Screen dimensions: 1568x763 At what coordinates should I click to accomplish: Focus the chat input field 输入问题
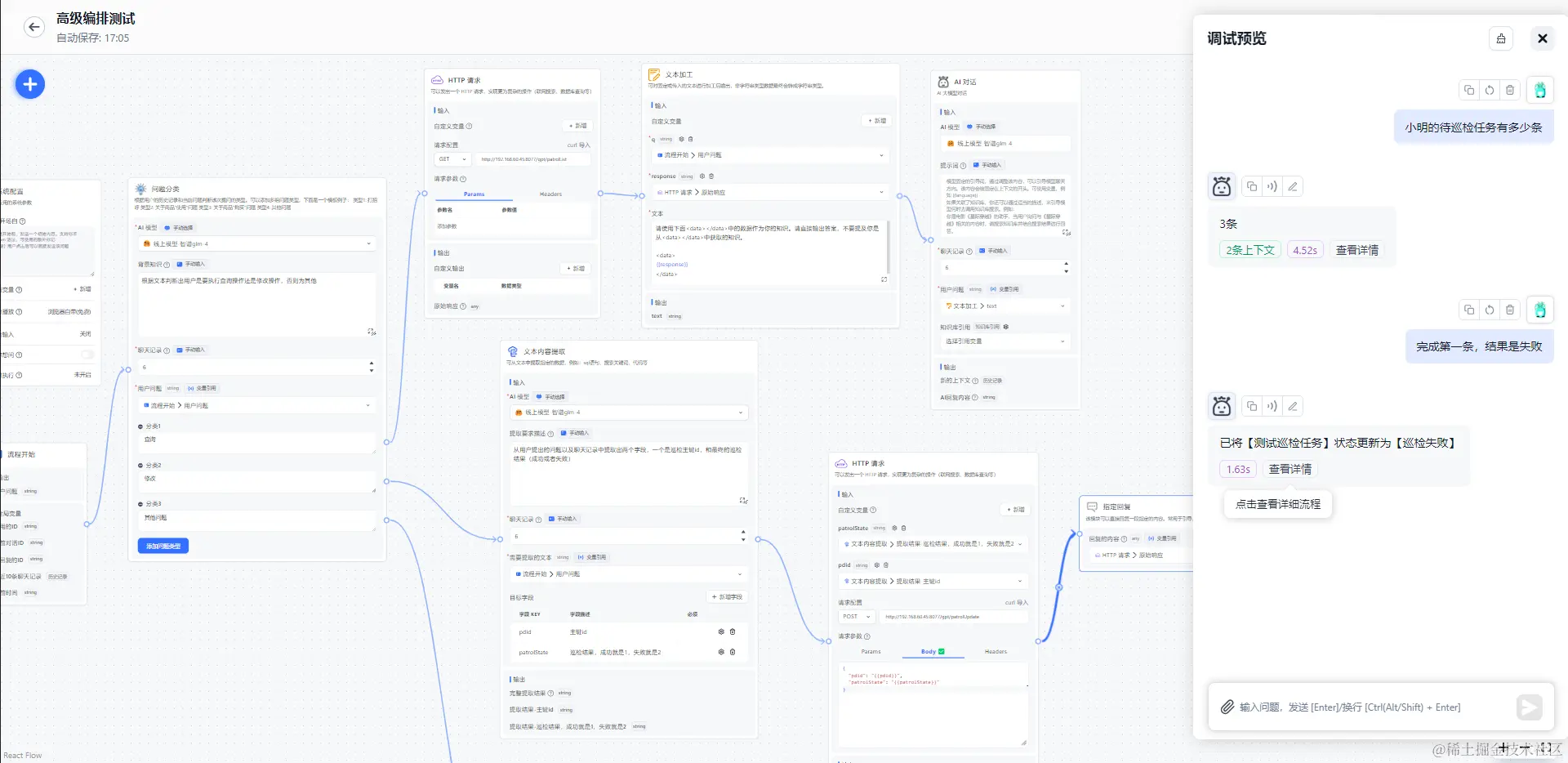coord(1372,707)
